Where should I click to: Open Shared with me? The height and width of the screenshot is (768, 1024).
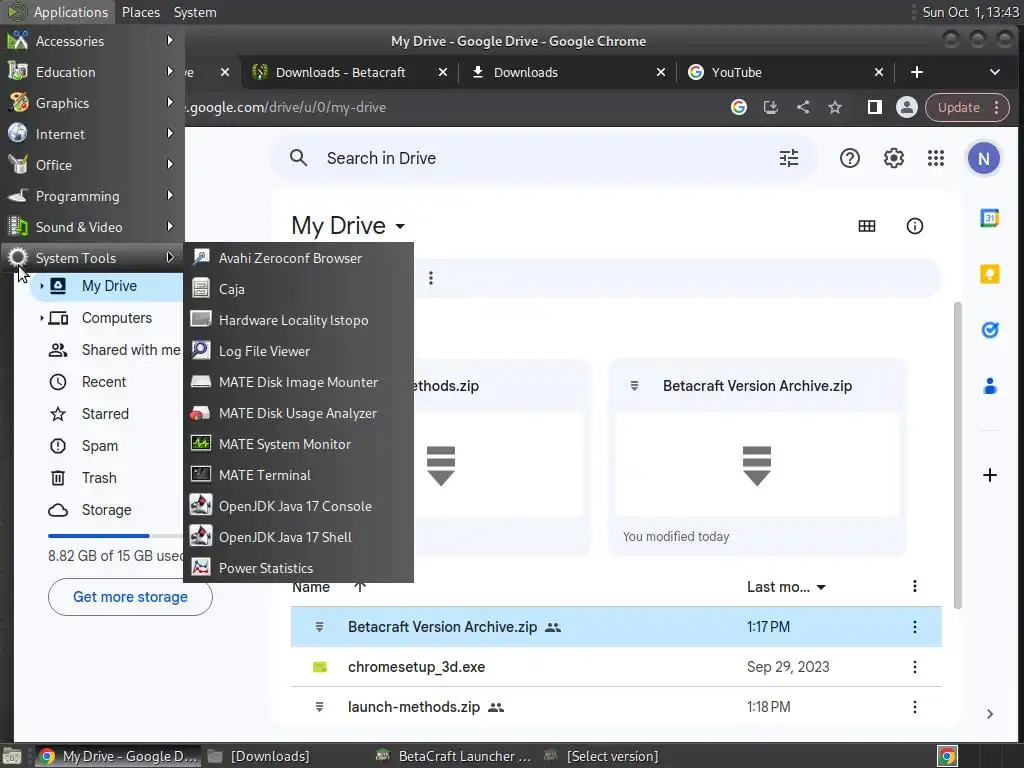click(x=114, y=350)
